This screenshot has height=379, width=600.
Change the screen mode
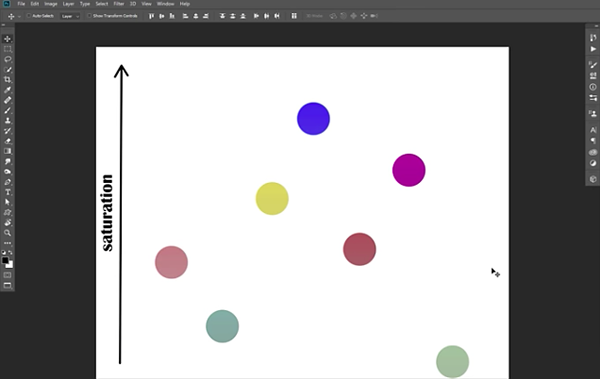(7, 286)
